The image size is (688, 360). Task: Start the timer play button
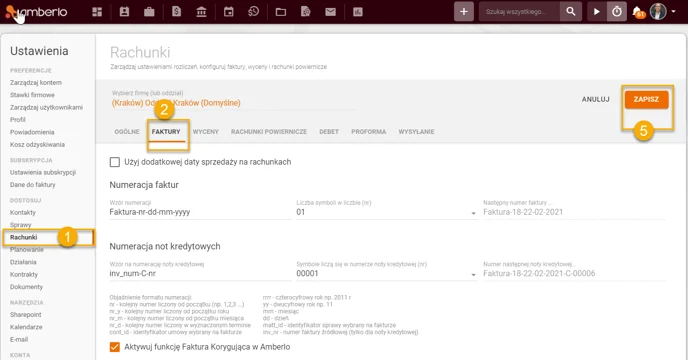(597, 12)
